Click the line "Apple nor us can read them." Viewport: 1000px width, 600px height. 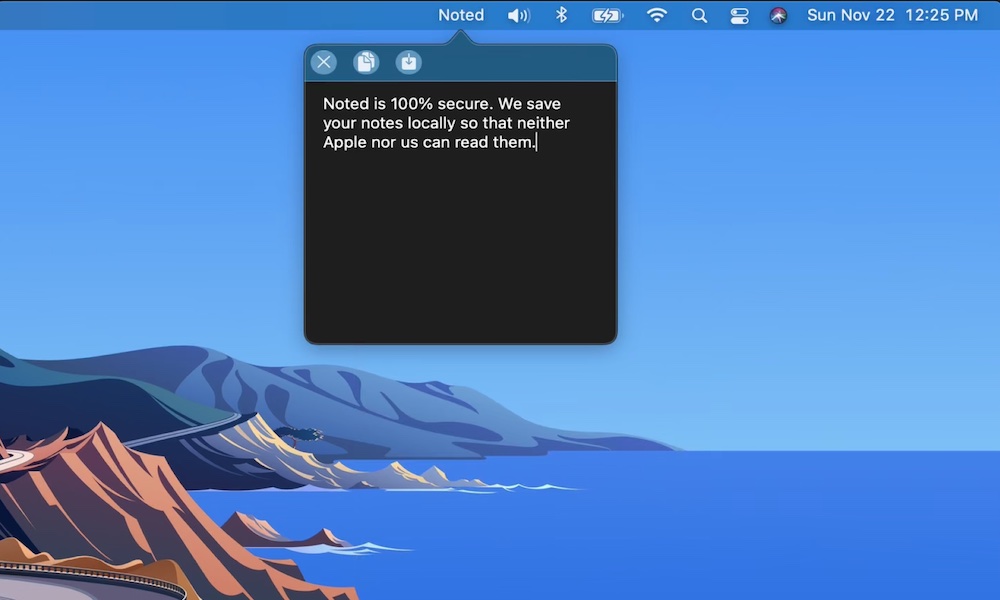429,142
